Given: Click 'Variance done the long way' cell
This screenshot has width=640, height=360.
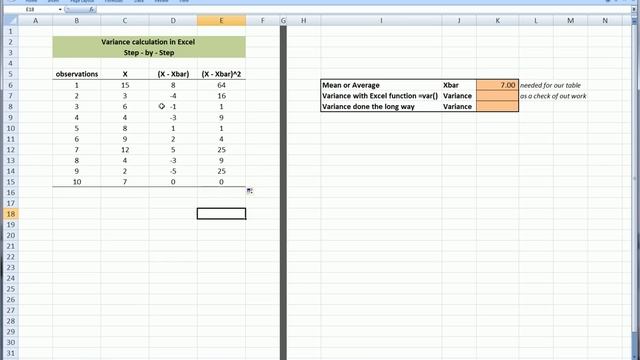Looking at the screenshot, I should [381, 107].
